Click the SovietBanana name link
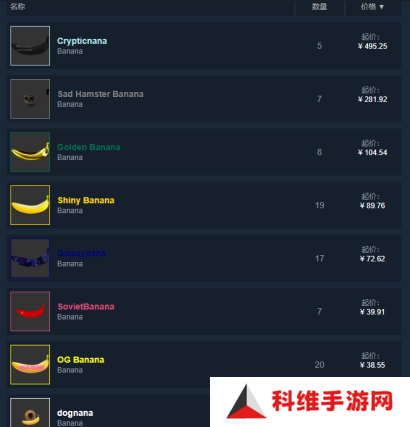Screen dimensions: 410x427 click(x=86, y=307)
